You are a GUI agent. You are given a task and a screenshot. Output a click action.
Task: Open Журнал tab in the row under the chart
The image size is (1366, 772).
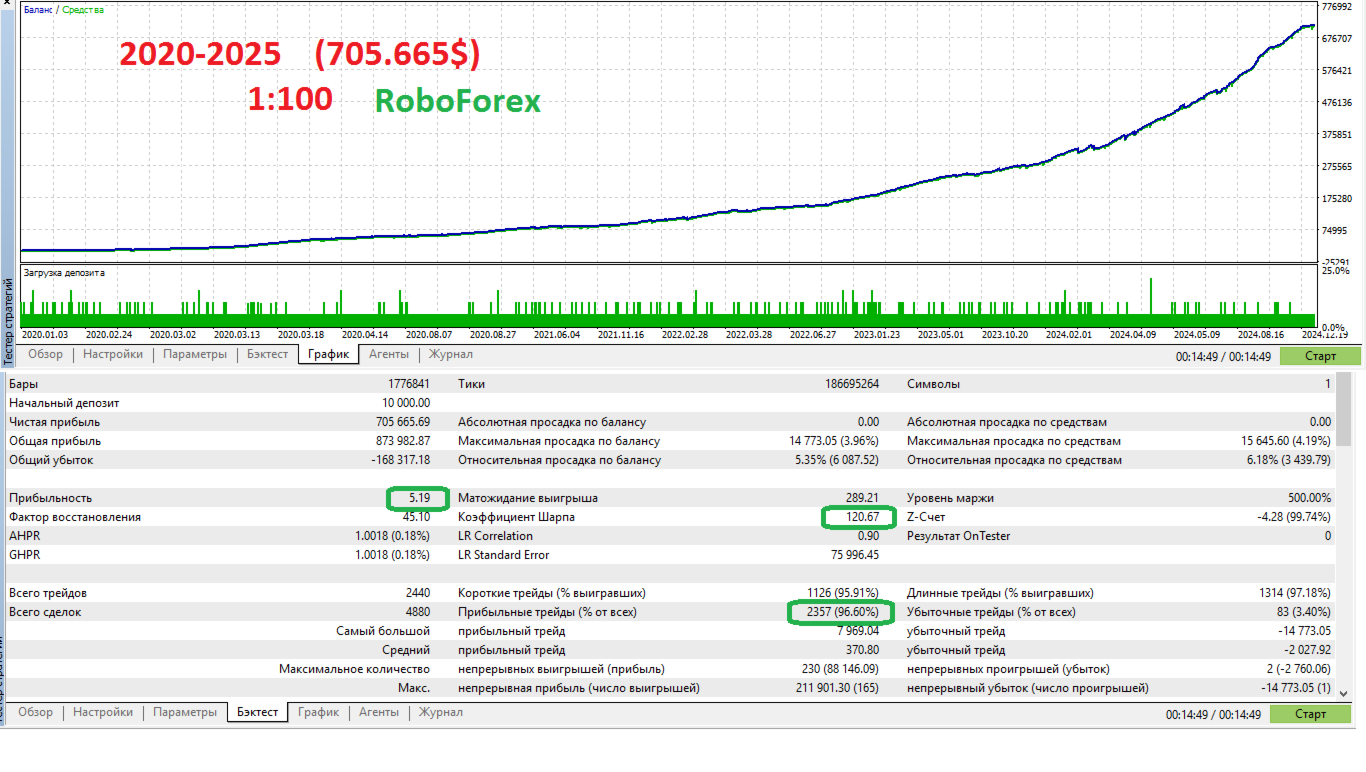click(450, 354)
